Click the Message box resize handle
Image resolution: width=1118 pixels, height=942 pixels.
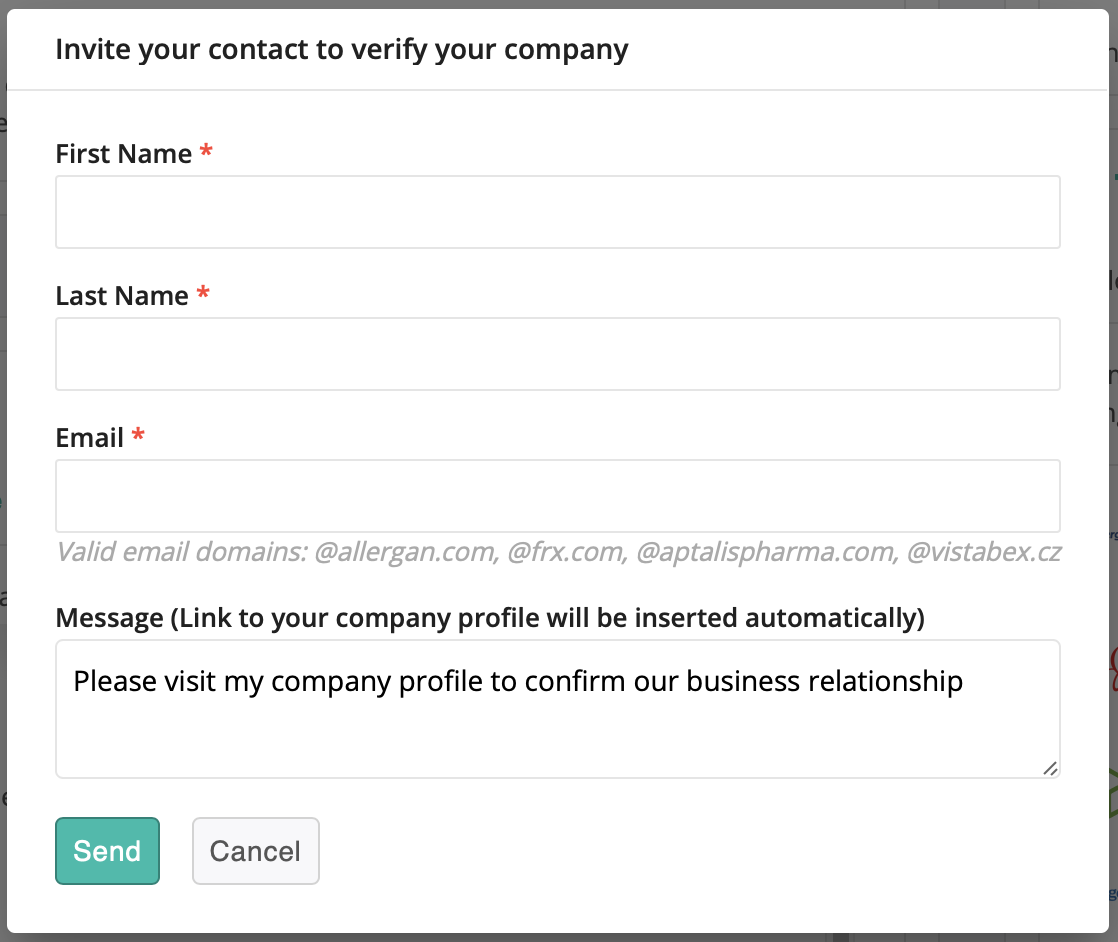(x=1050, y=768)
